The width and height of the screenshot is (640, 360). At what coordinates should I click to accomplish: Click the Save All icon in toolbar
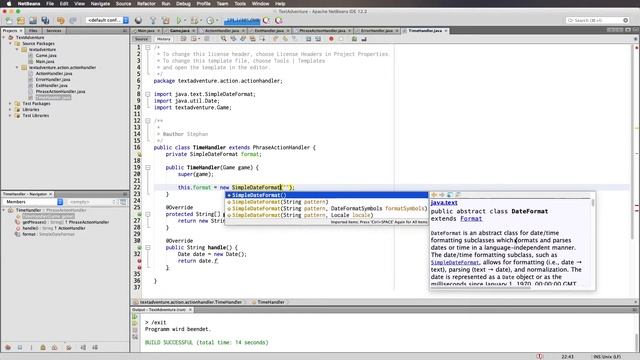pyautogui.click(x=45, y=20)
